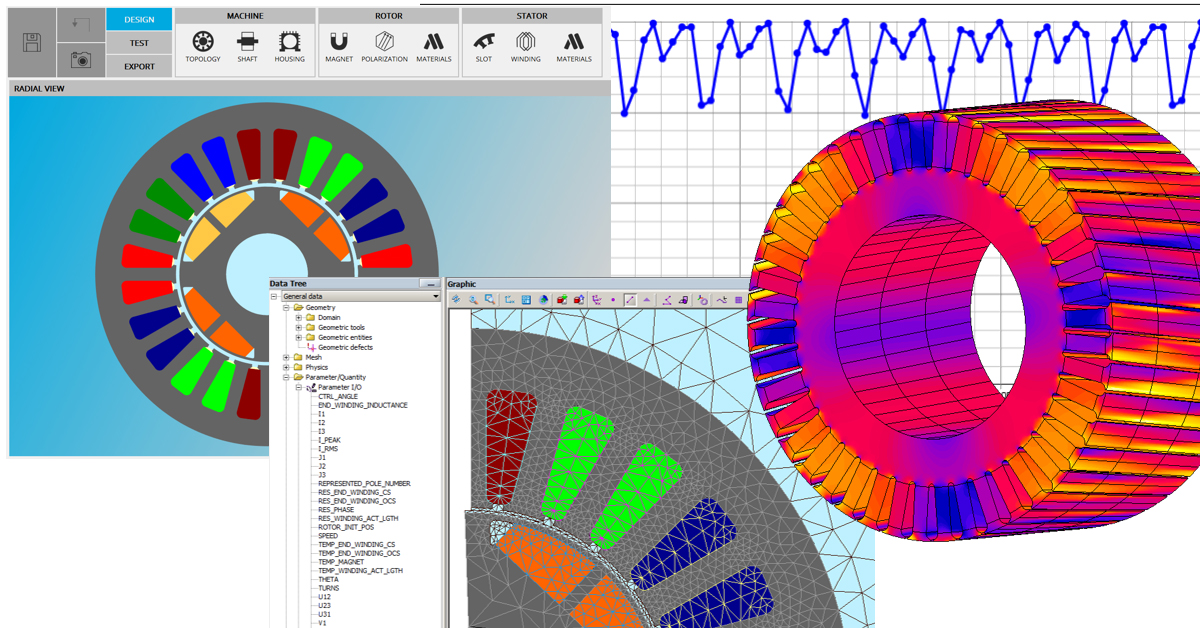Click the rotor Magnet icon

[x=339, y=47]
